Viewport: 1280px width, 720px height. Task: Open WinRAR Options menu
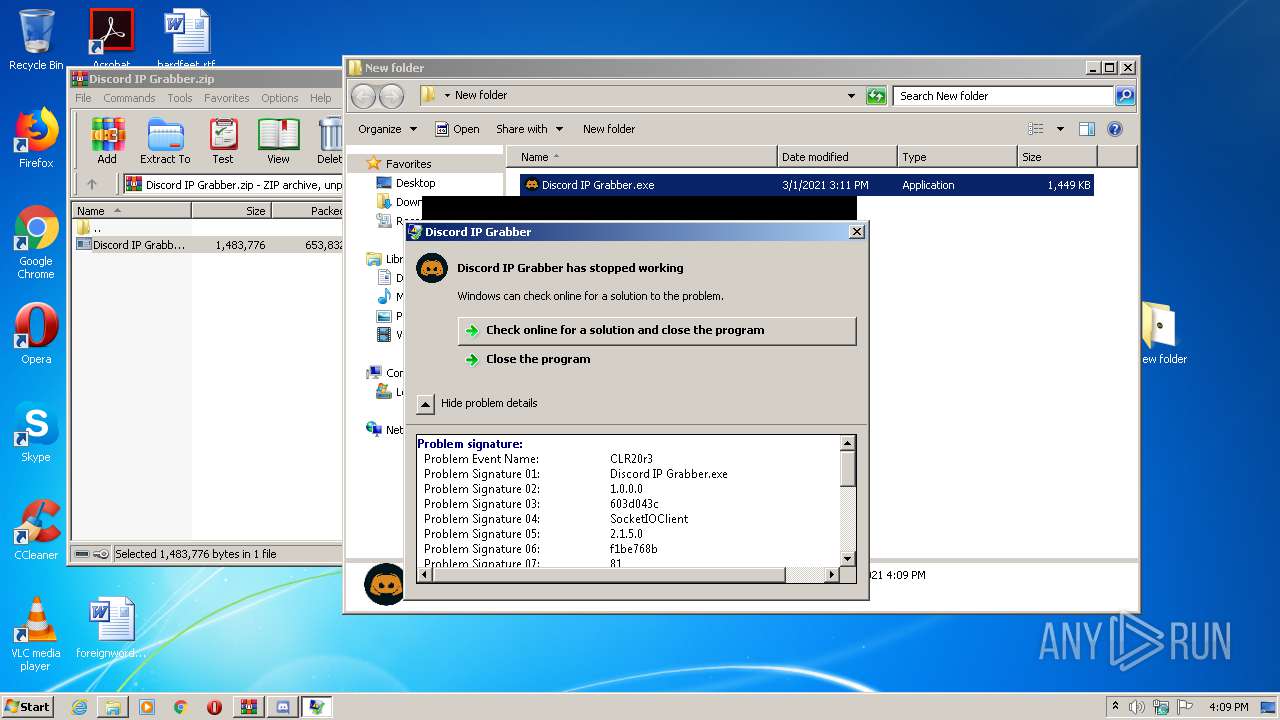click(280, 98)
